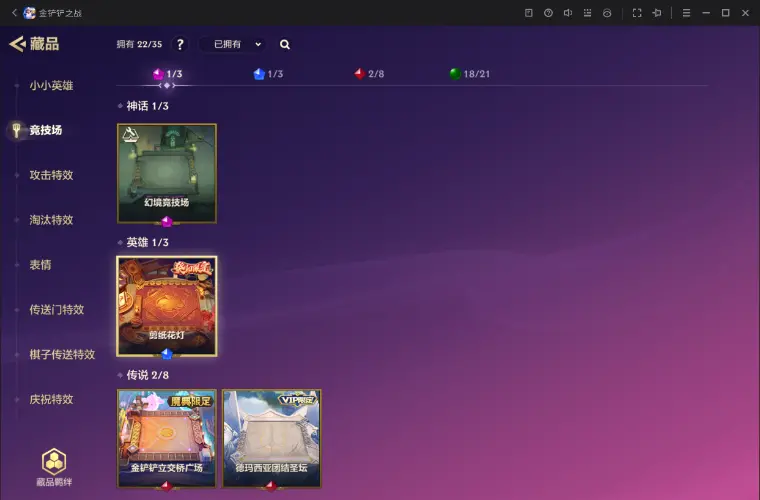Viewport: 760px width, 500px height.
Task: Select the red gem 2/8 tab
Action: click(x=369, y=74)
